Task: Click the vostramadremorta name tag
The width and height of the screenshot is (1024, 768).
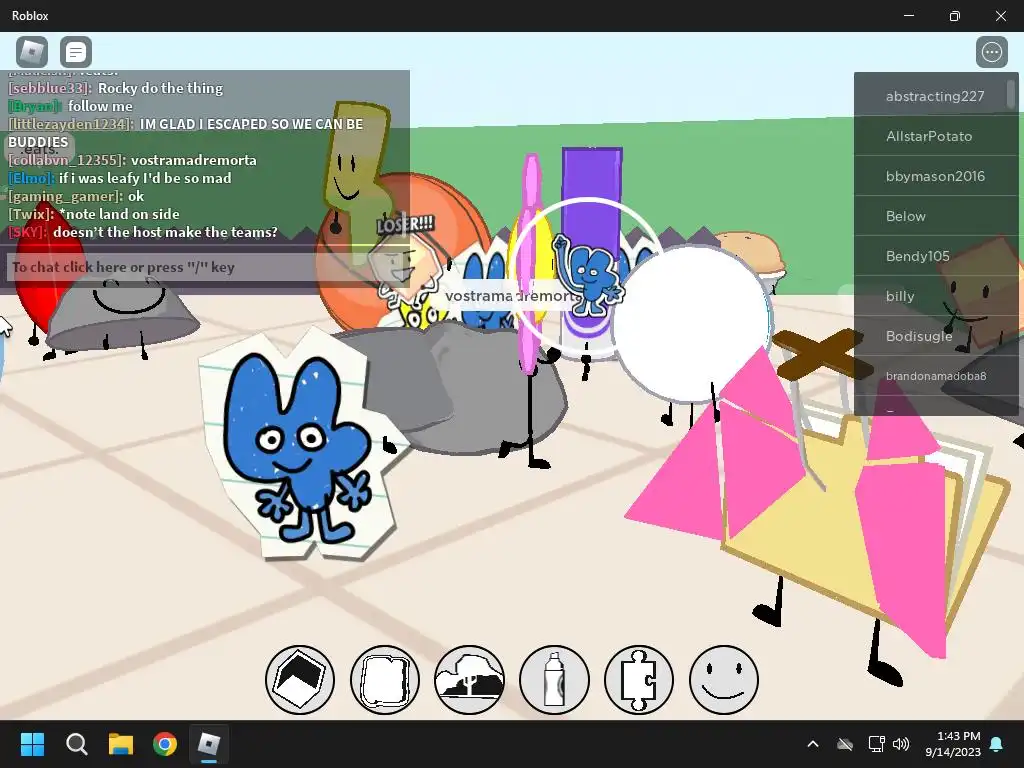Action: (x=513, y=296)
